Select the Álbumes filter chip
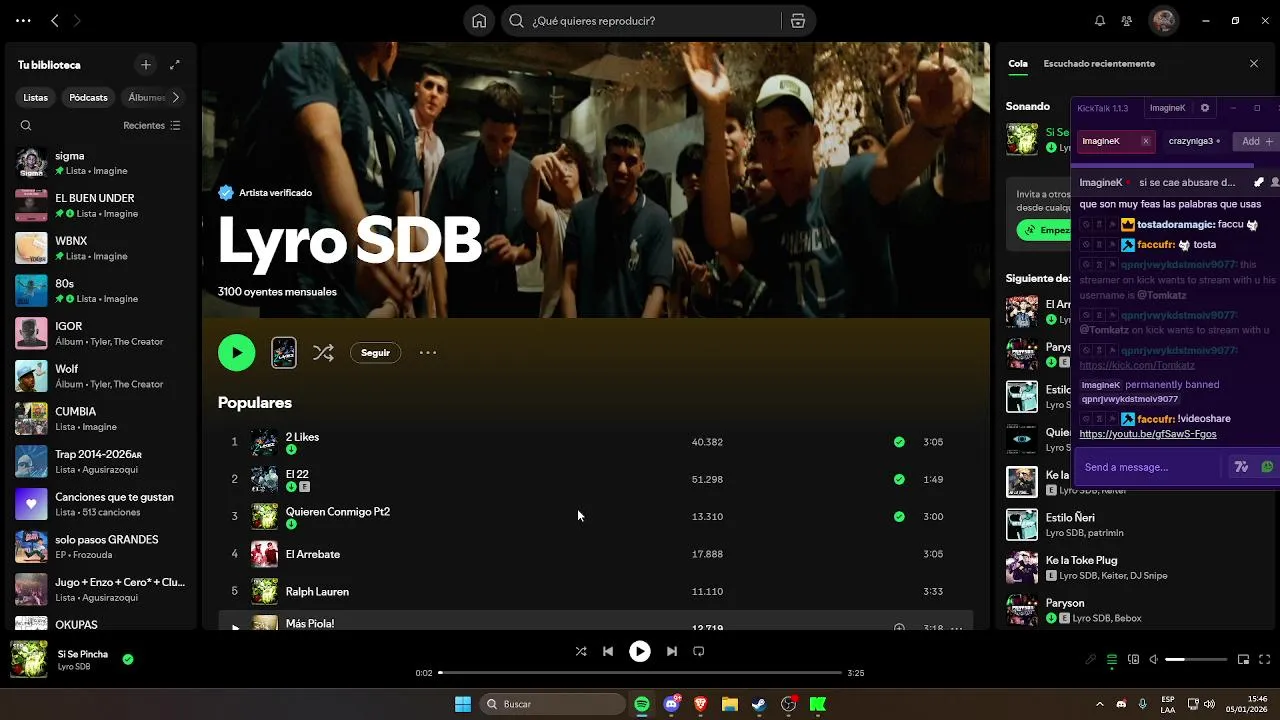1280x720 pixels. (145, 97)
